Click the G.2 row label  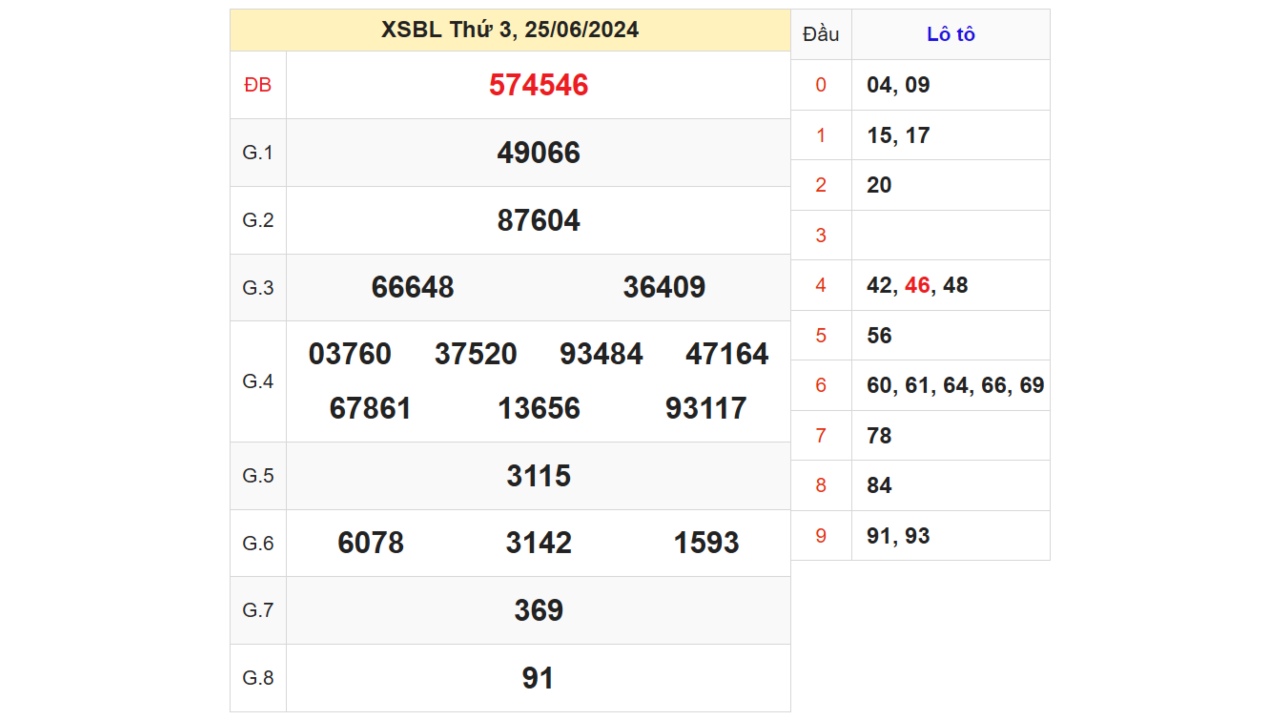click(258, 220)
